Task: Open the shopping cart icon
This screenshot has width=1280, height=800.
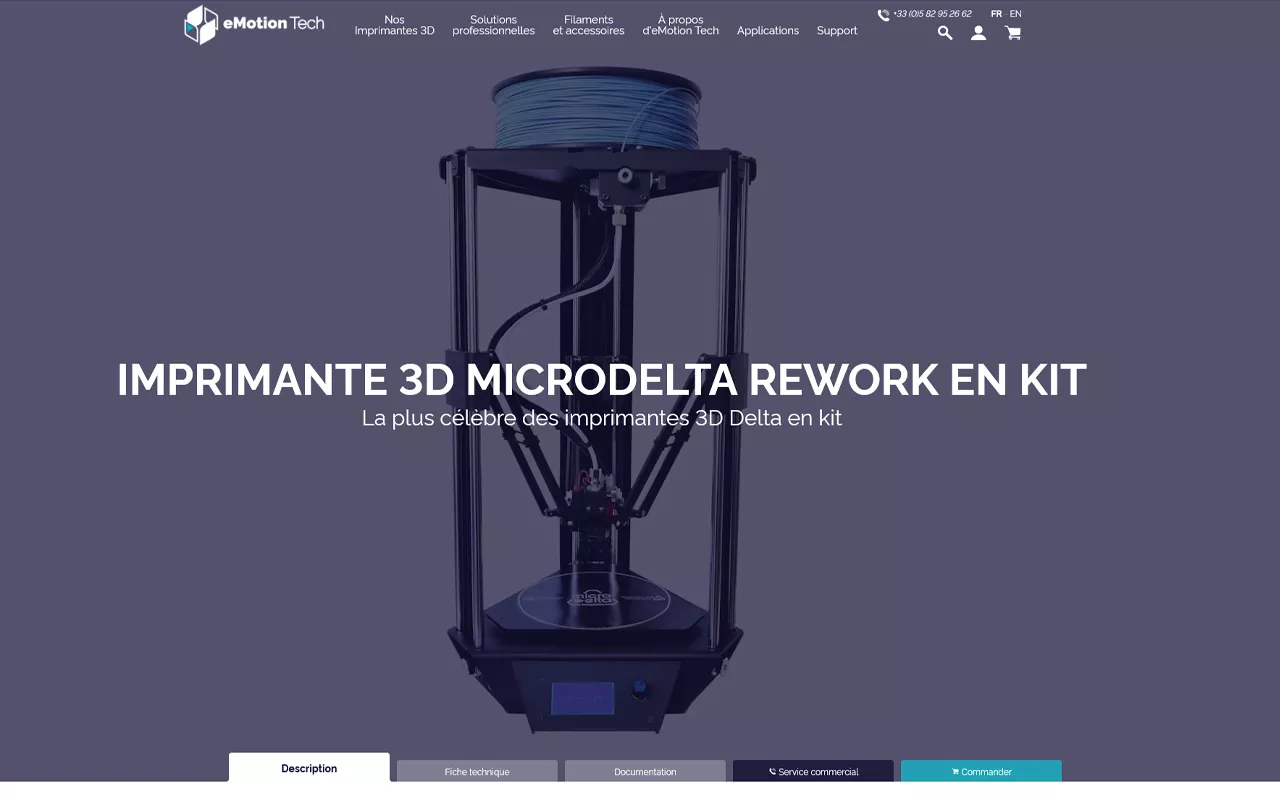Action: pyautogui.click(x=1013, y=33)
